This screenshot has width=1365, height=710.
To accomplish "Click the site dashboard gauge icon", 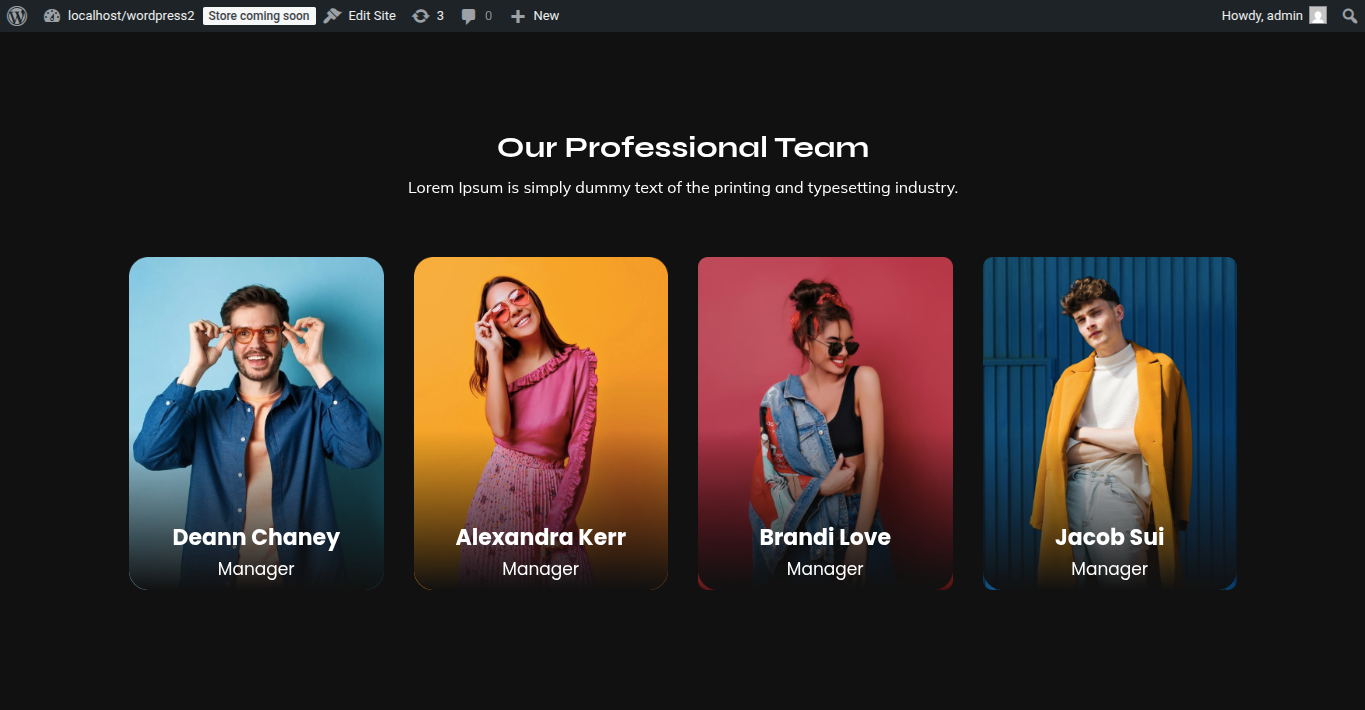I will [53, 16].
